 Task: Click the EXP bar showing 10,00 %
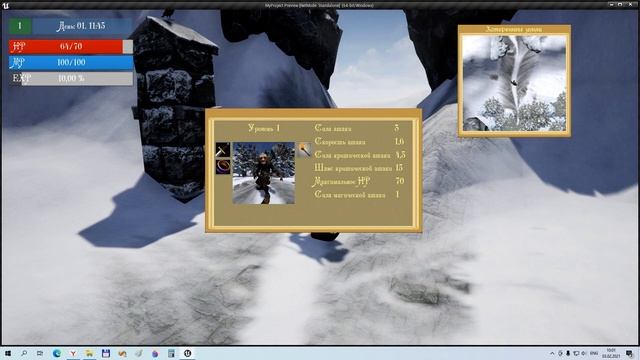(x=71, y=78)
